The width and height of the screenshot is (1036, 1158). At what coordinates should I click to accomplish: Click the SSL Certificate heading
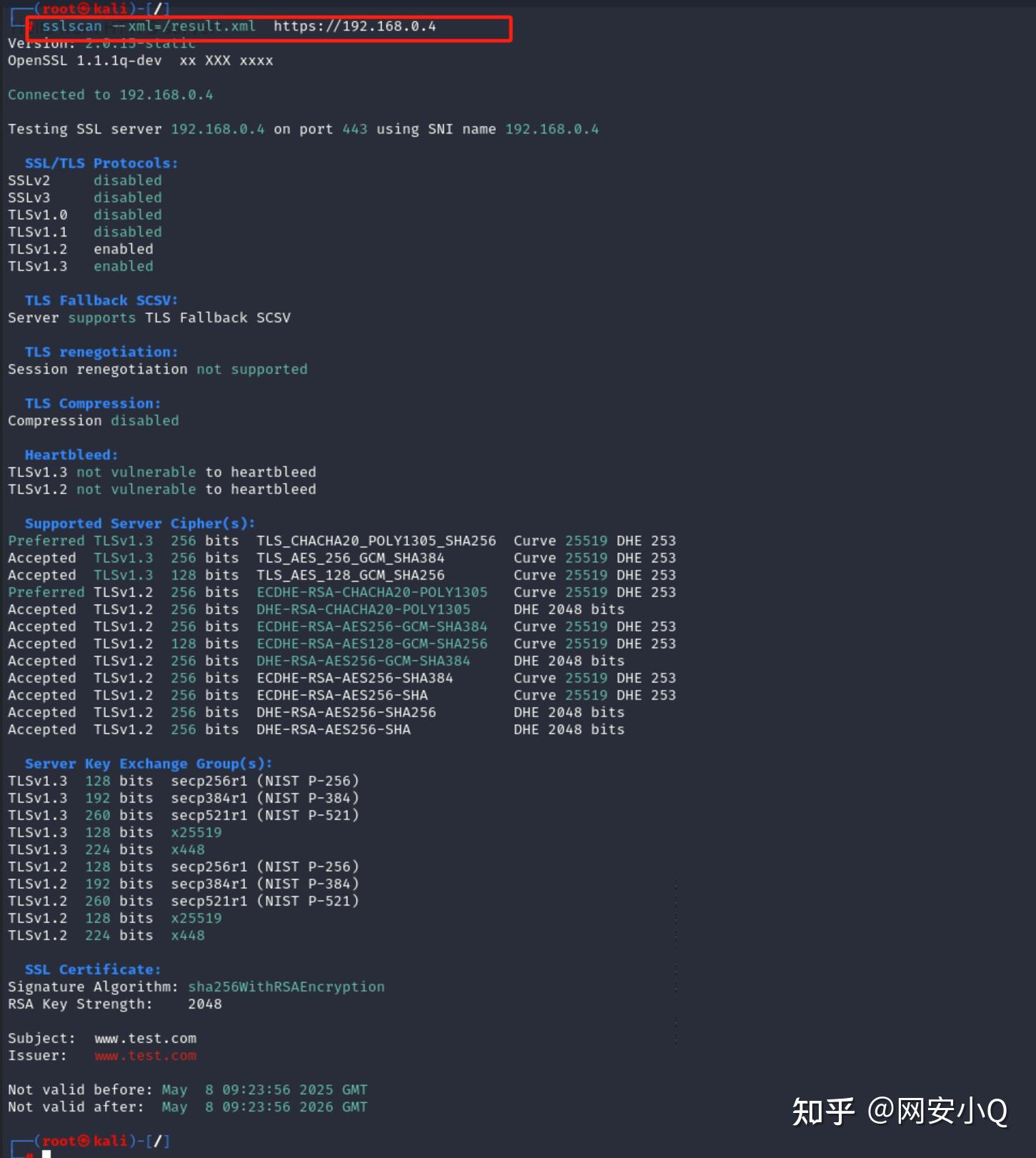point(93,970)
